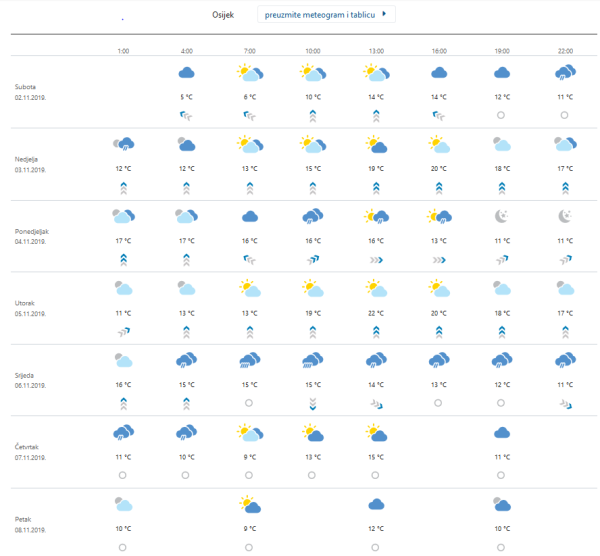Click the 22 °C temperature for Utorak 13:00
The width and height of the screenshot is (600, 556).
376,312
